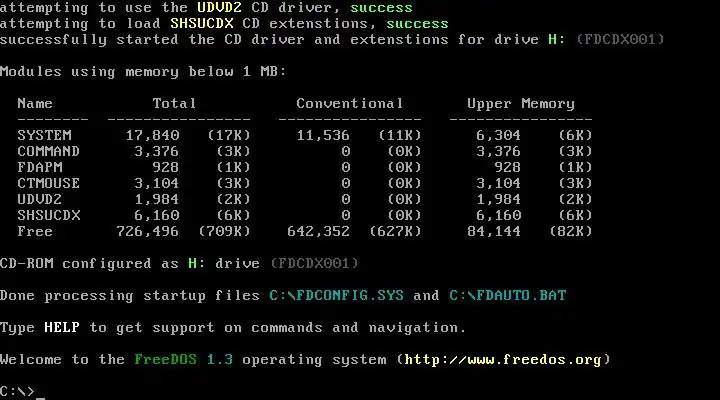Click the green 'success' after UDVD2 CD driver
The image size is (720, 400).
click(x=381, y=8)
